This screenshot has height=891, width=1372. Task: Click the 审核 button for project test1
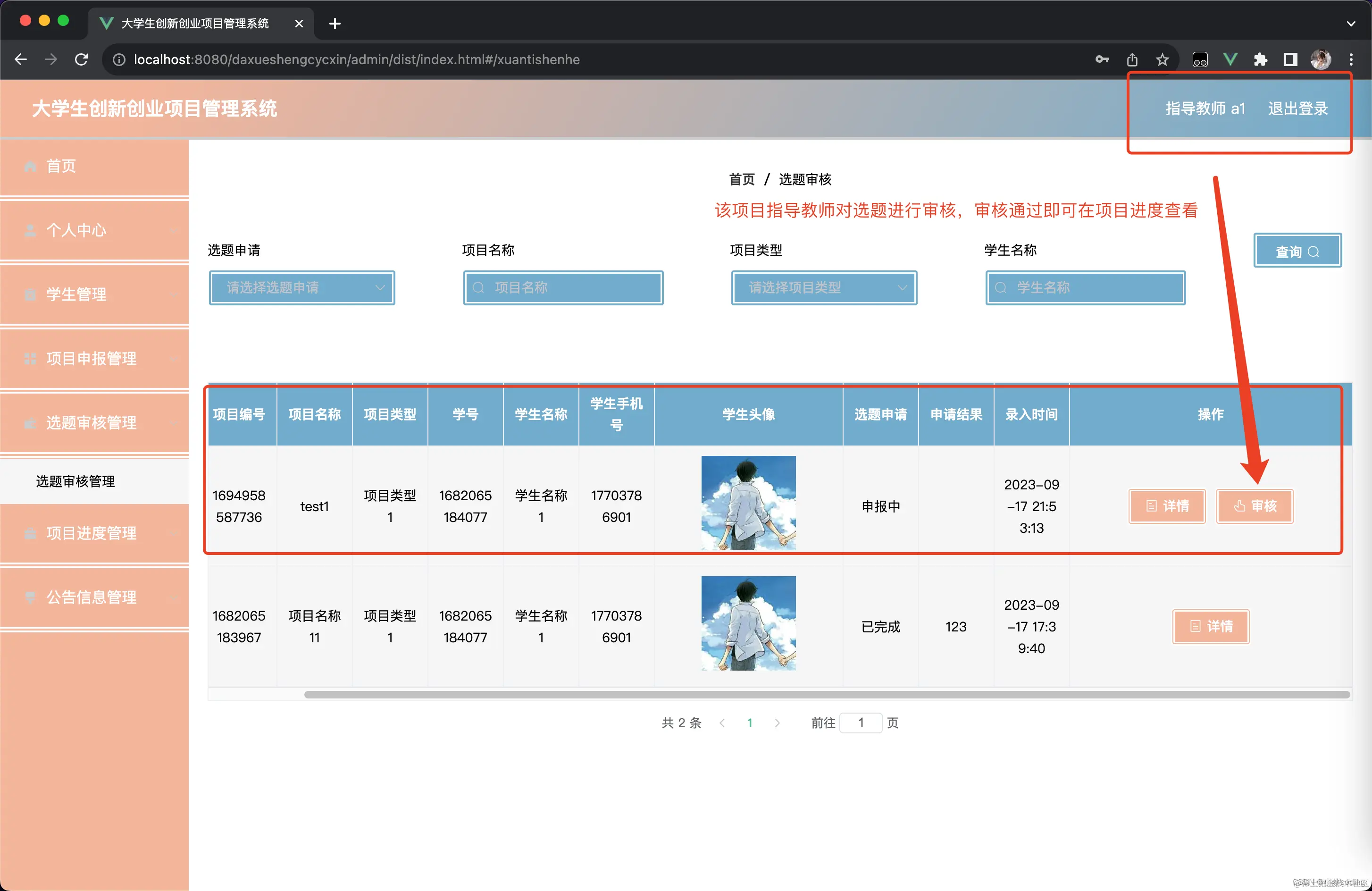click(x=1255, y=506)
